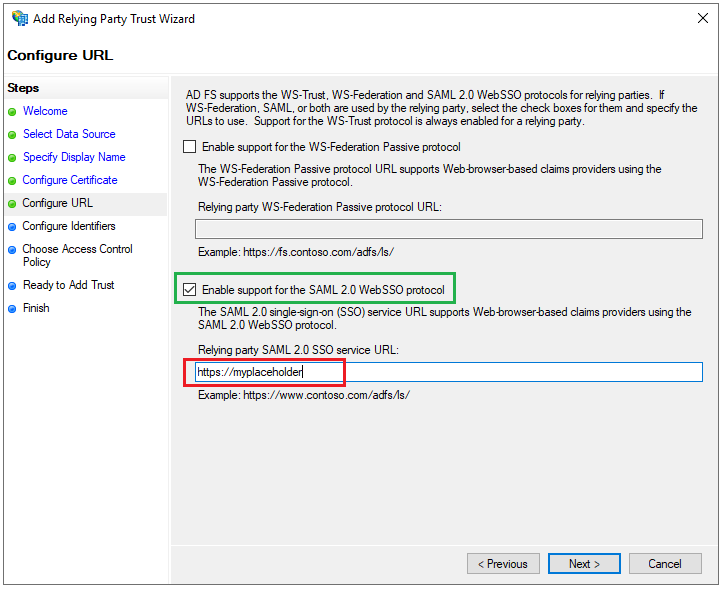Click 'Relying party WS-Federation Passive protocol URL:' label
Image resolution: width=723 pixels, height=589 pixels.
(x=320, y=207)
